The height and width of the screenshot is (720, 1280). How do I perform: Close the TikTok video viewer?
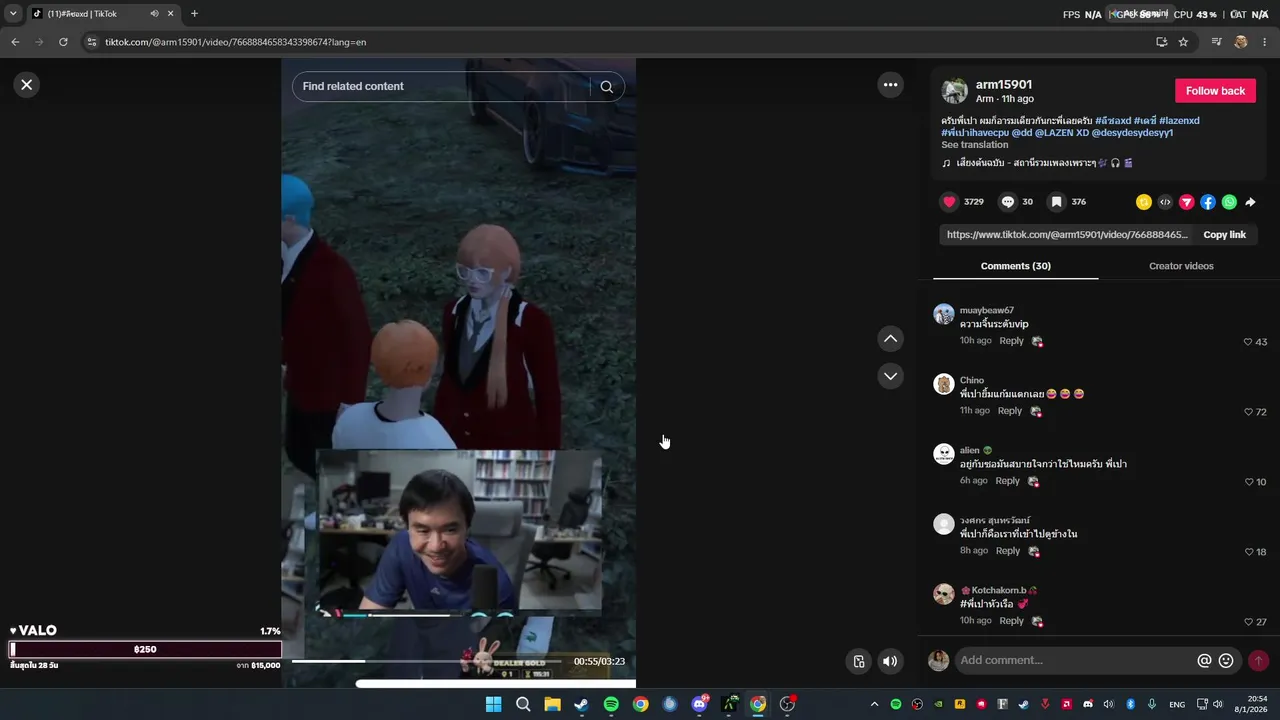(x=27, y=85)
